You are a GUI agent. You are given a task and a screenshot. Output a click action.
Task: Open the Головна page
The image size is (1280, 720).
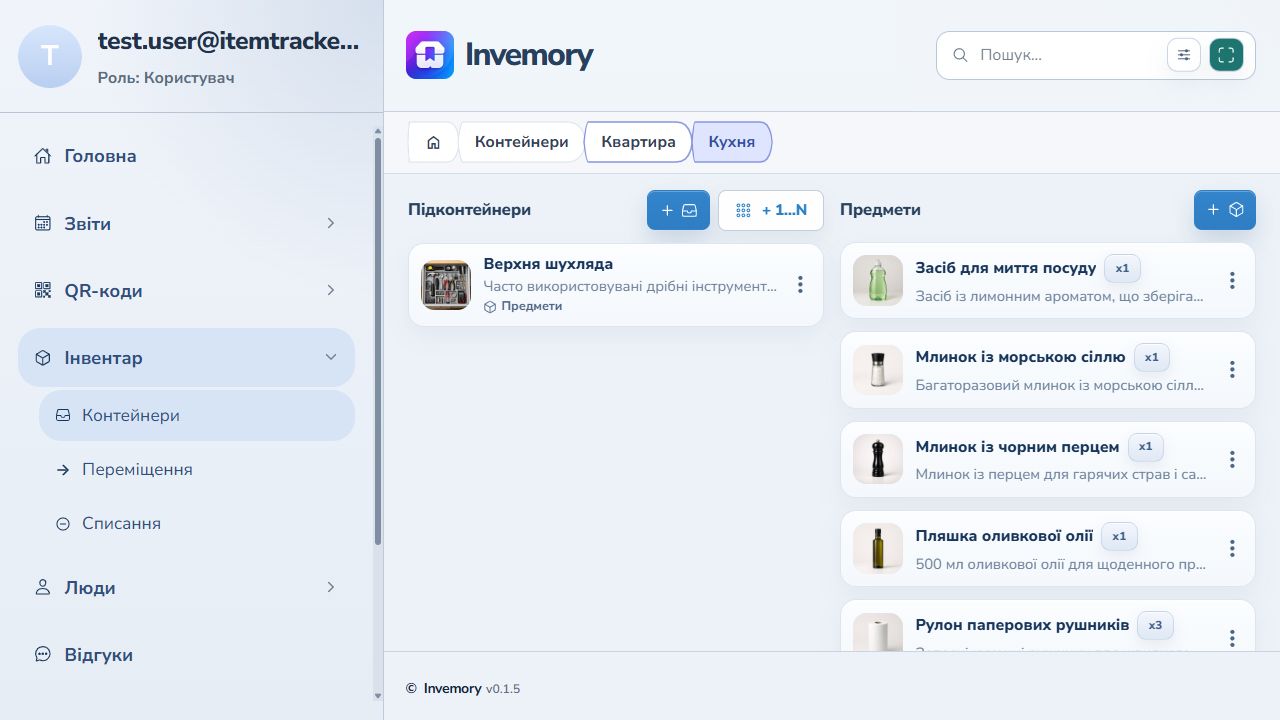pos(186,156)
